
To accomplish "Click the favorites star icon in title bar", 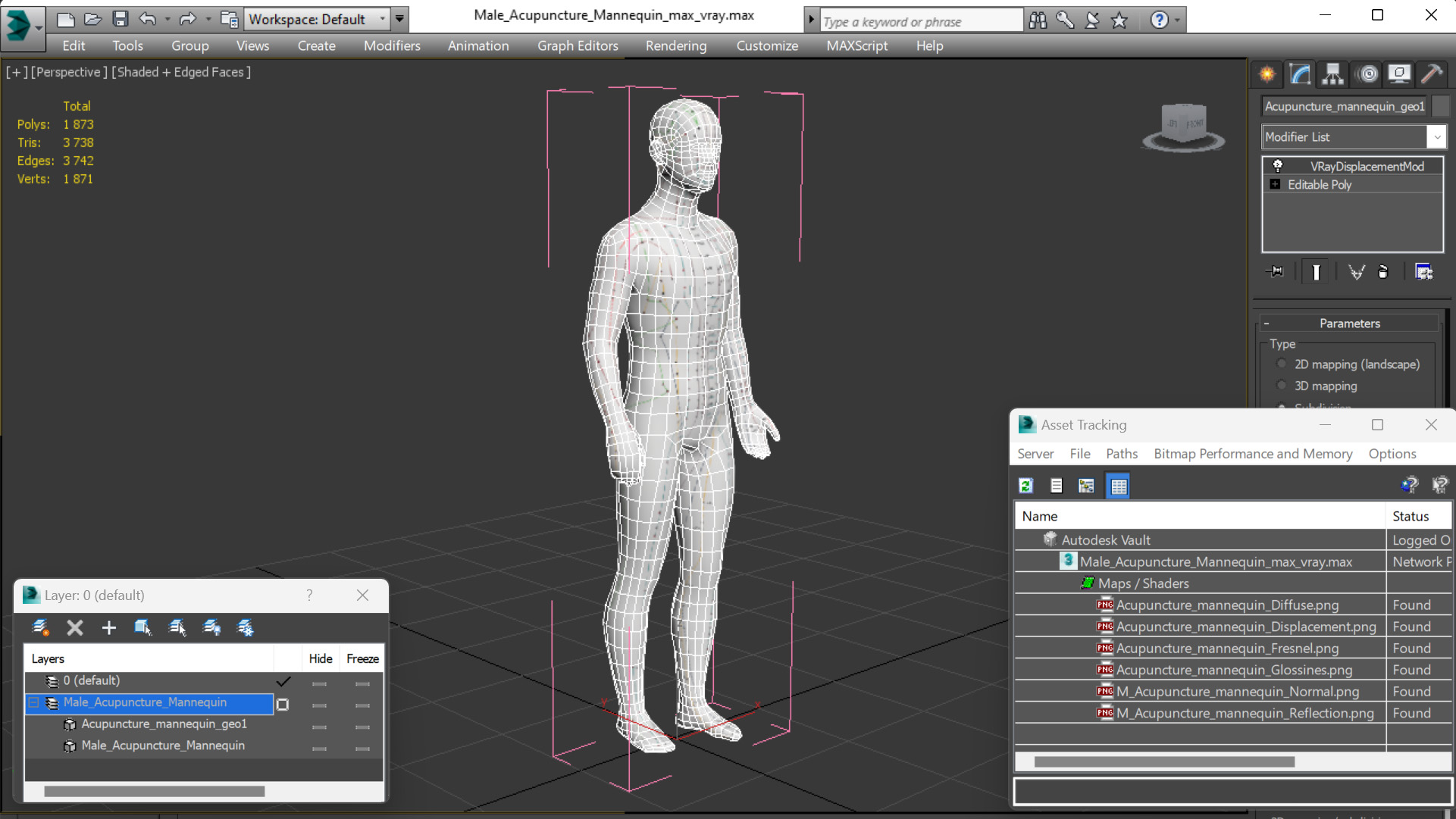I will point(1119,20).
